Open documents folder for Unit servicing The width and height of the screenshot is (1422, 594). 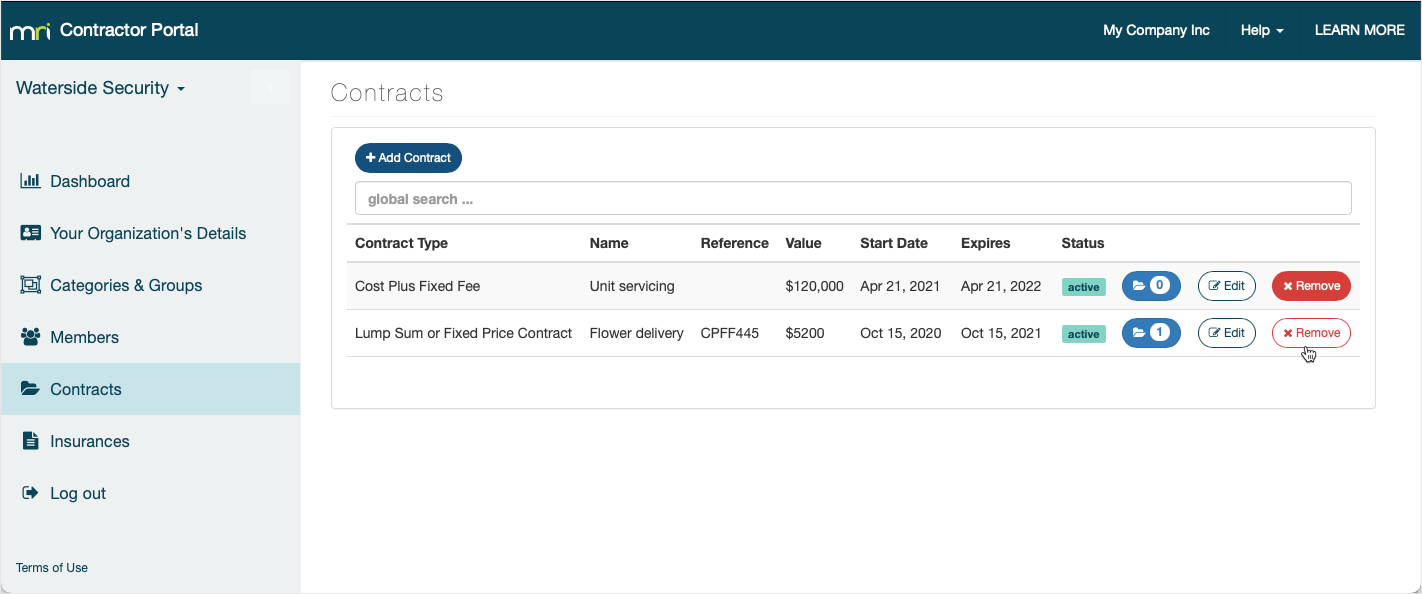click(1151, 286)
